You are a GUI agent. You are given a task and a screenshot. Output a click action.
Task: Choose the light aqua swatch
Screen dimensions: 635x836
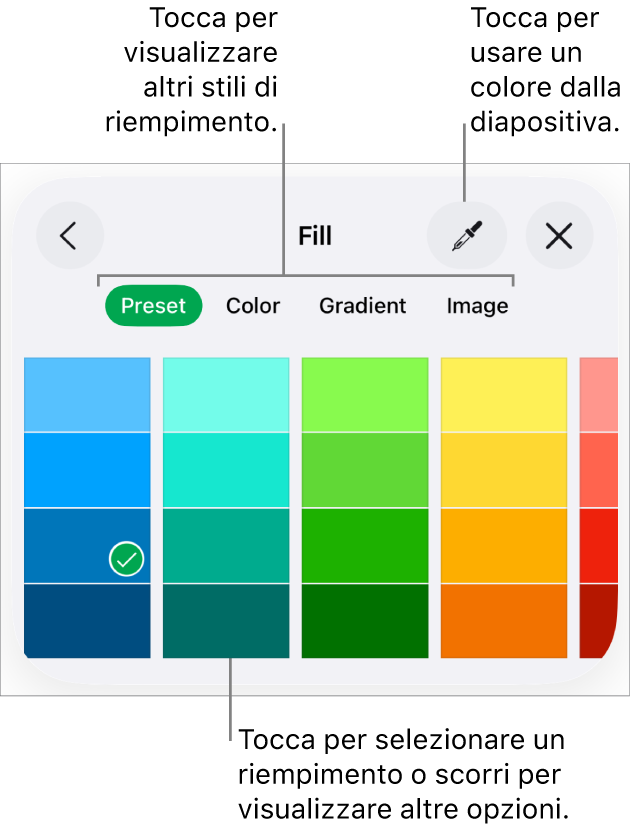point(226,395)
